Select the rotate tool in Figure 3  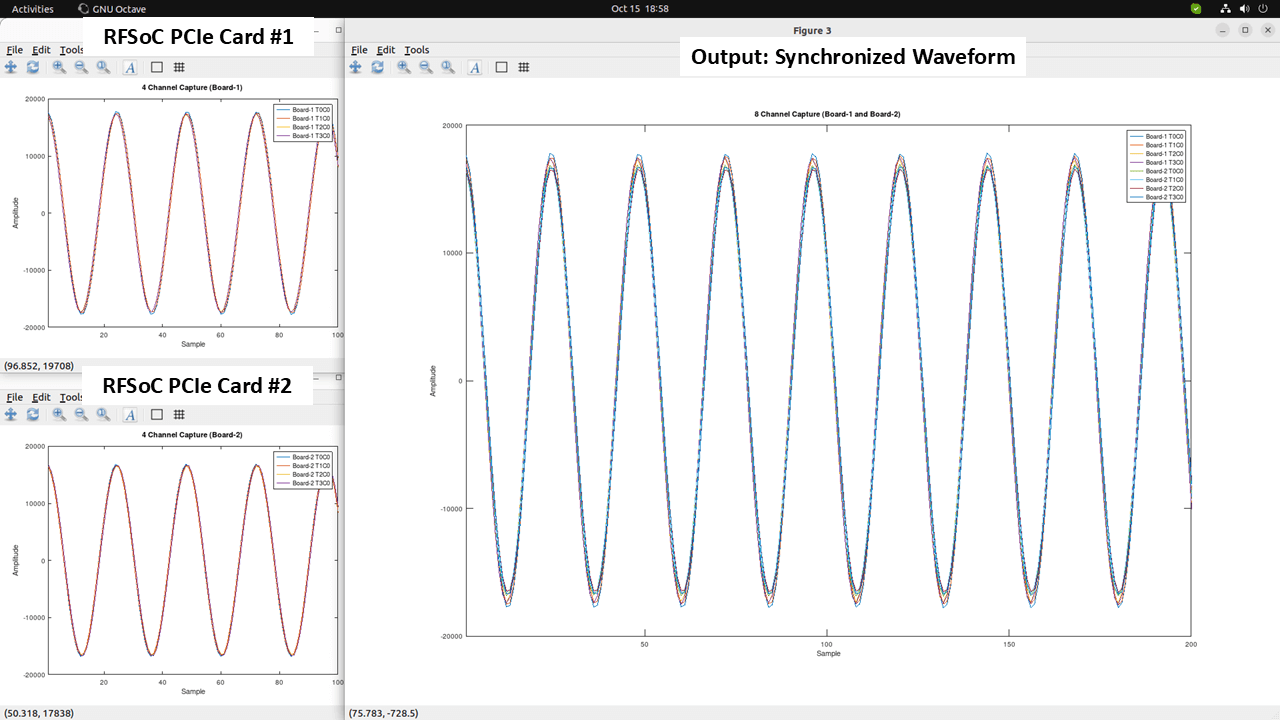pyautogui.click(x=377, y=67)
